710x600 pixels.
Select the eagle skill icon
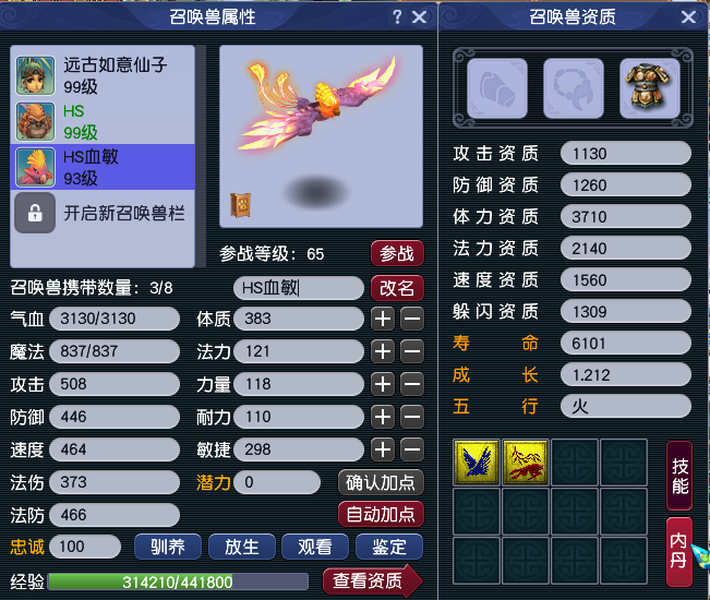[476, 462]
